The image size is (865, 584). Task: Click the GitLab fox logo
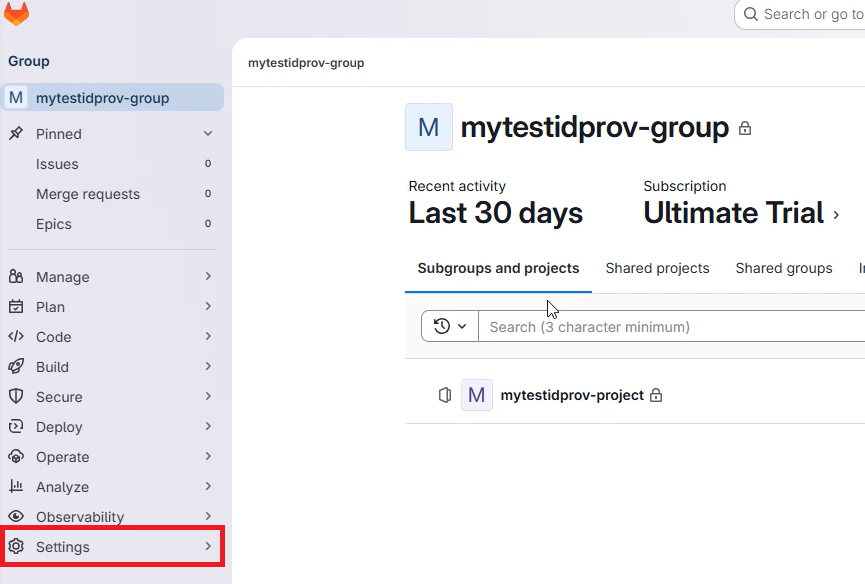click(16, 13)
